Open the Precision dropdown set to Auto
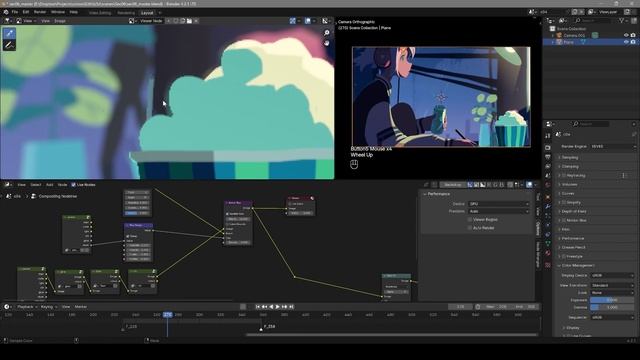The width and height of the screenshot is (640, 360). coord(498,211)
